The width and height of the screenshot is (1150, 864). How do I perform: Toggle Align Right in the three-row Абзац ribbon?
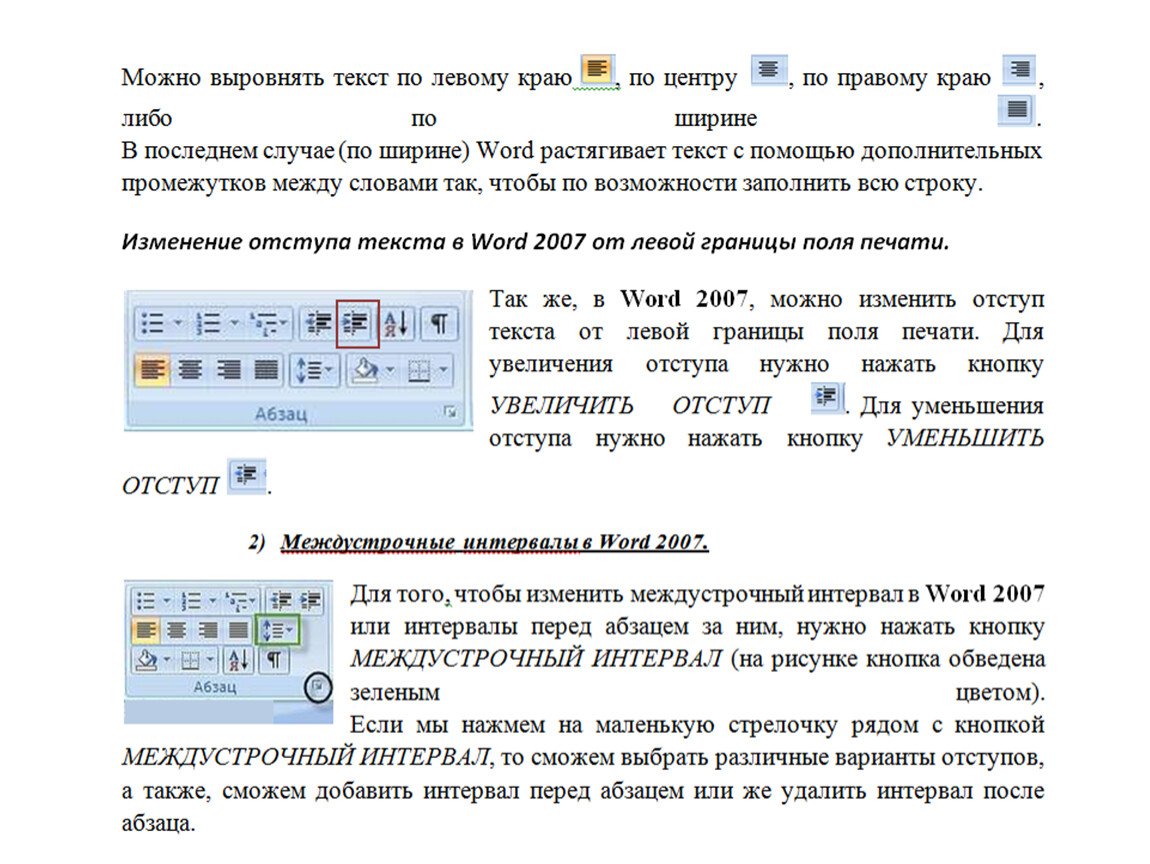tap(208, 630)
